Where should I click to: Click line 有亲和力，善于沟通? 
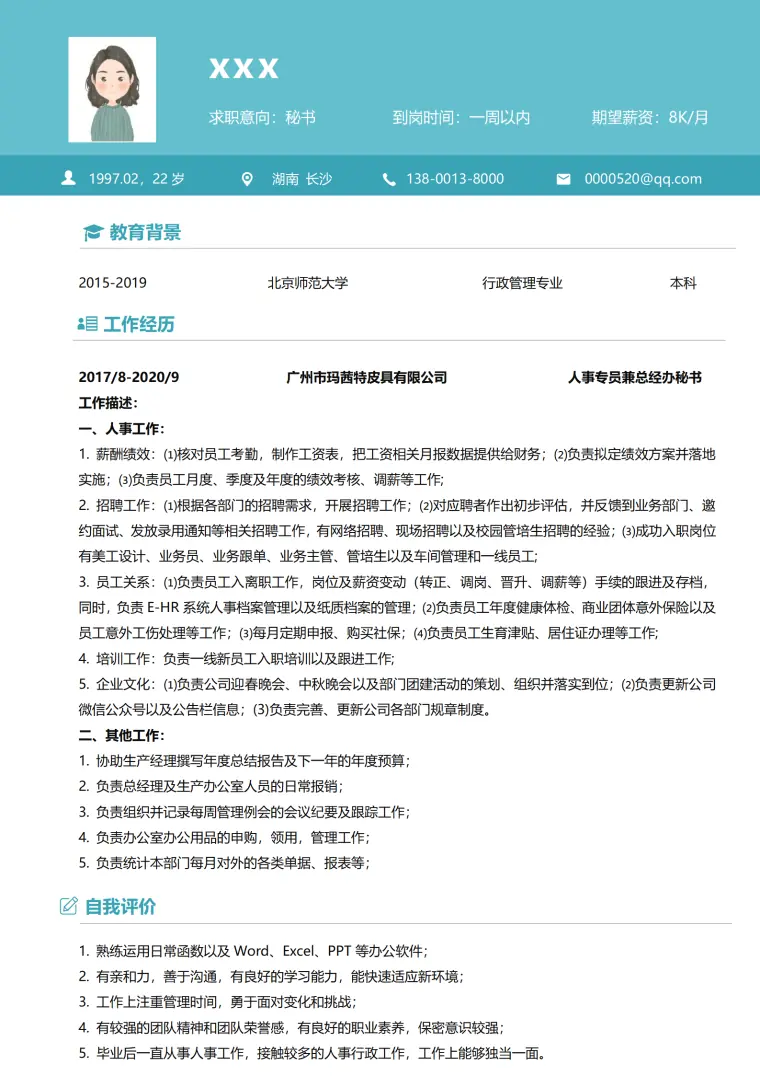click(271, 976)
